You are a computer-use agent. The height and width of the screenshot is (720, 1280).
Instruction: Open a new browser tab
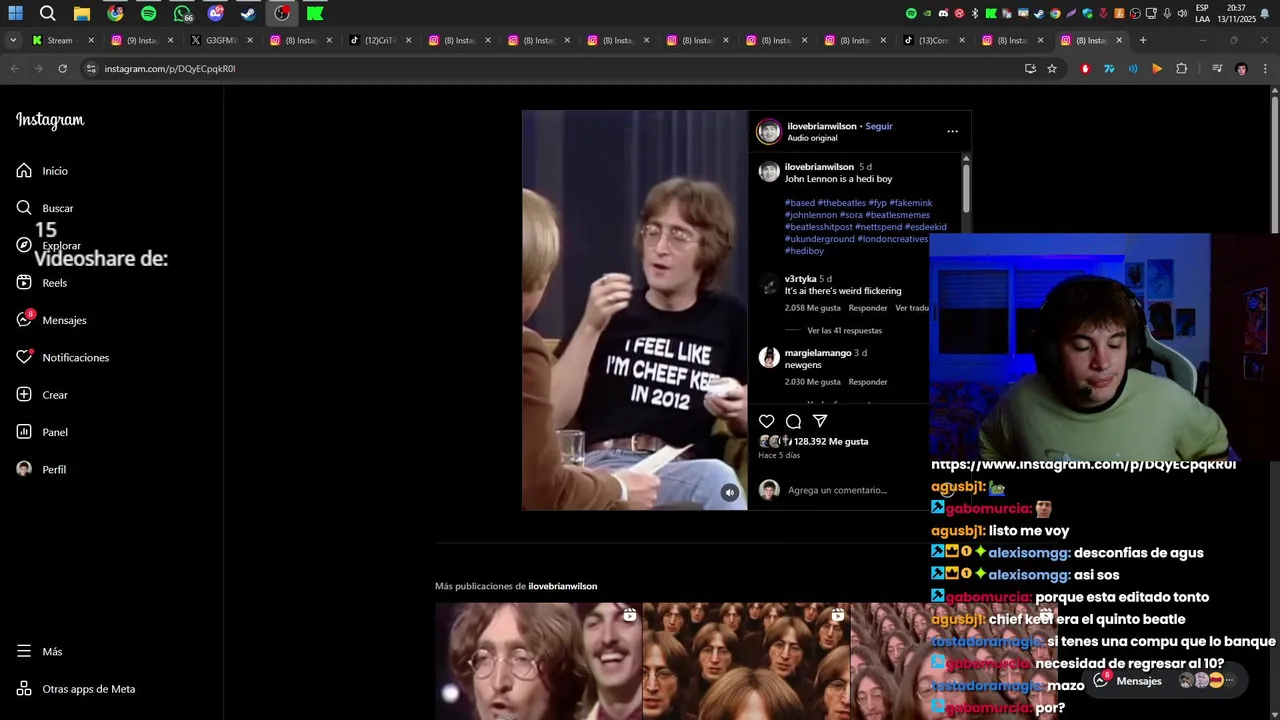coord(1143,40)
